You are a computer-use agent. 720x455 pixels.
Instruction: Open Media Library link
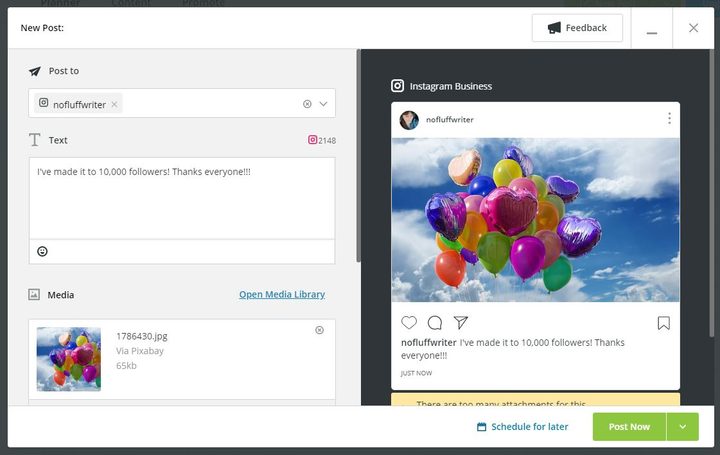(x=282, y=294)
